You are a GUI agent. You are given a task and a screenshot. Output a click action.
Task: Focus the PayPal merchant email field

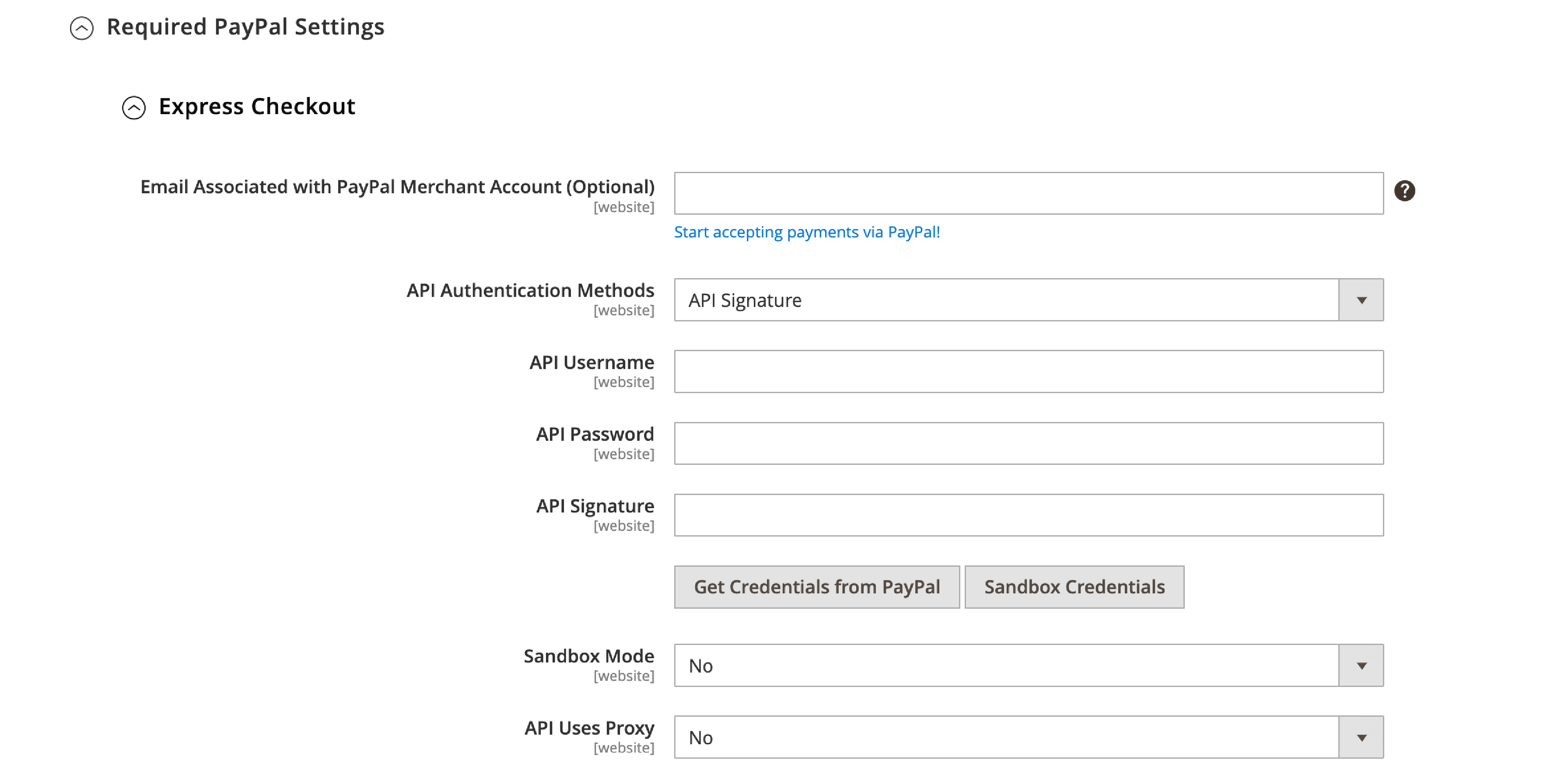coord(1029,193)
